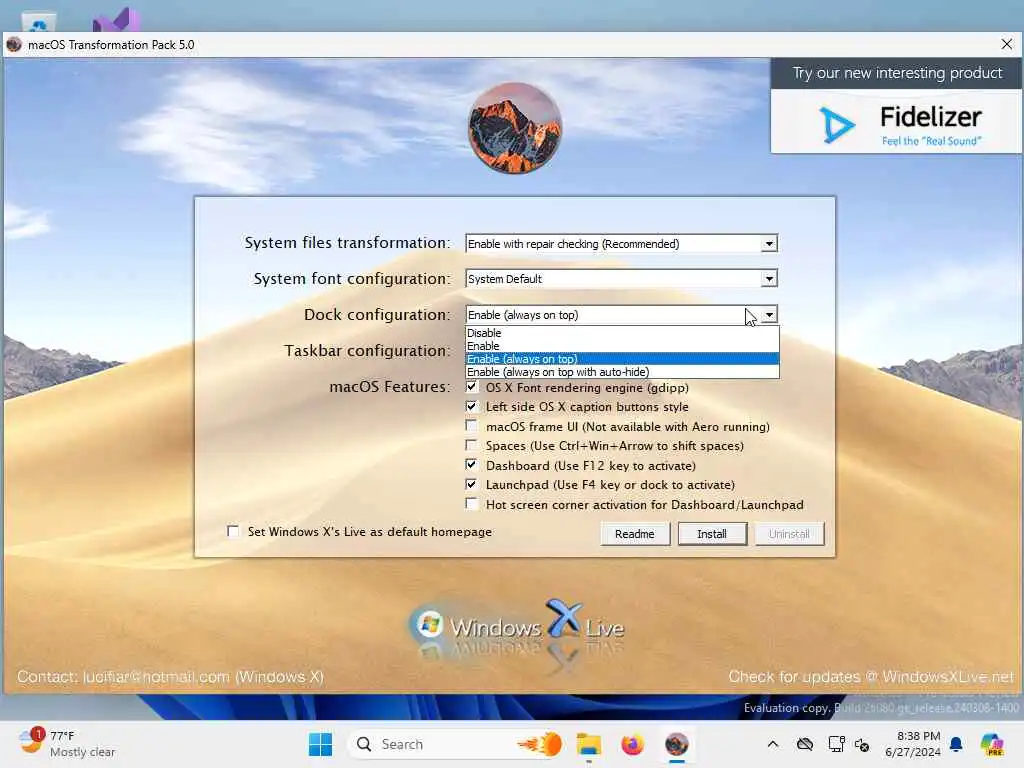The image size is (1024, 768).
Task: Toggle Dashboard (Use F12 key) checkbox
Action: click(472, 465)
